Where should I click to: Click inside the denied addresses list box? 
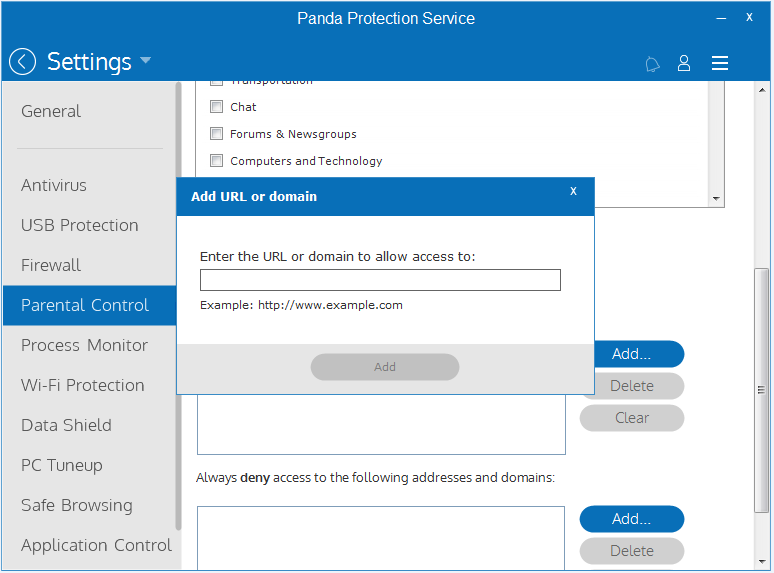pyautogui.click(x=381, y=538)
